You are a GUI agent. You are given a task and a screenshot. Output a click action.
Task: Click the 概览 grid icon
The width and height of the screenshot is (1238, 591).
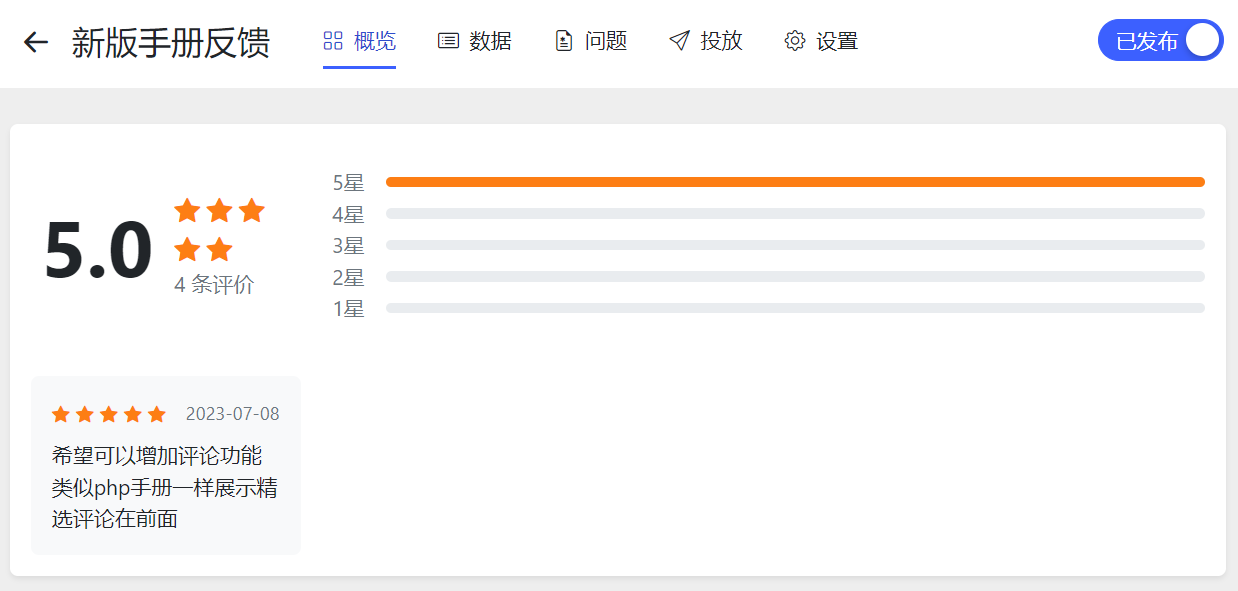[x=333, y=41]
